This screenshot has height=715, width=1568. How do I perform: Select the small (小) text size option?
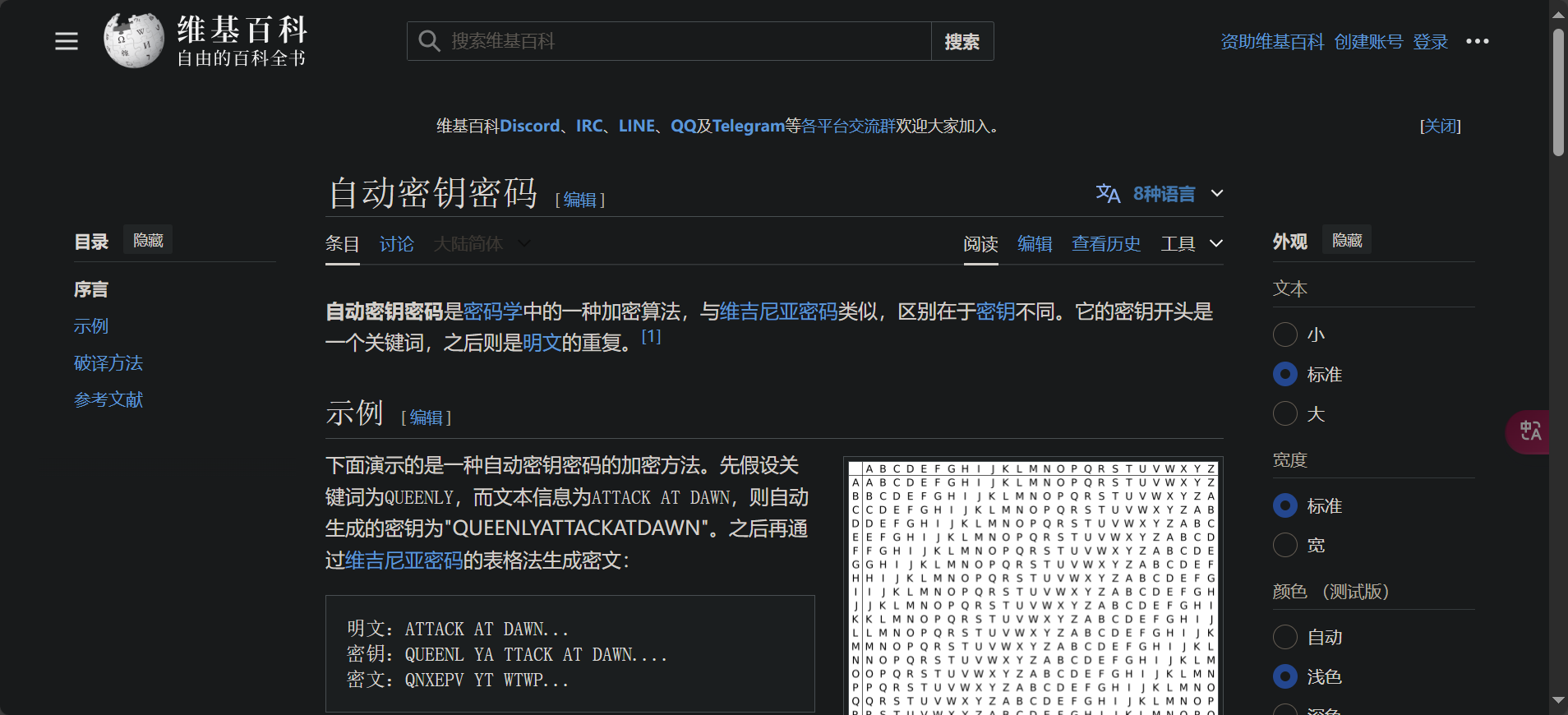tap(1285, 334)
